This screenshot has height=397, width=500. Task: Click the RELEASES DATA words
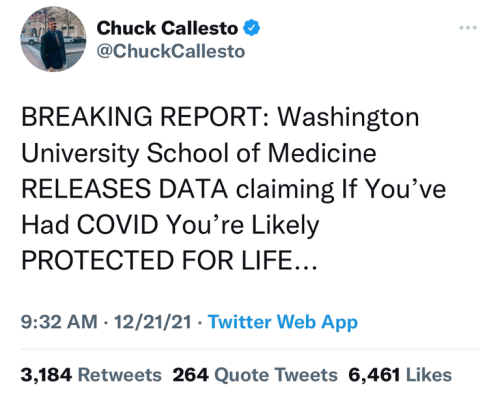coord(124,189)
